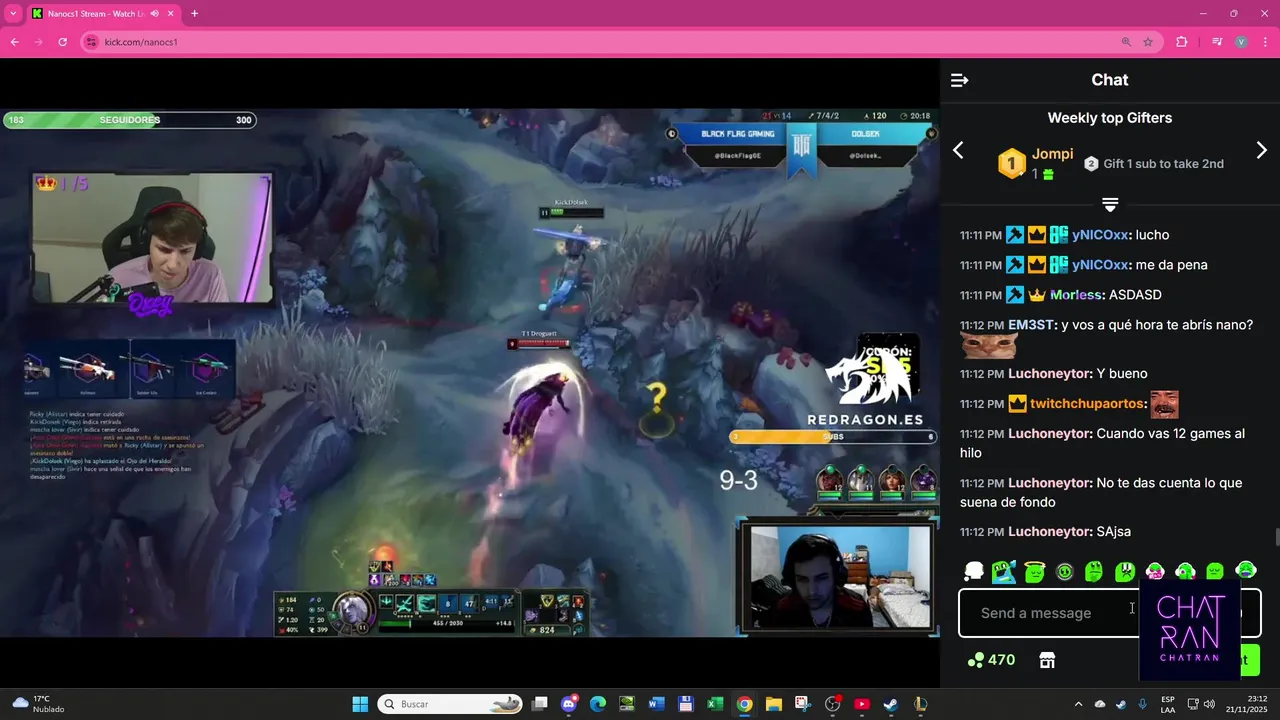Open top gifter Jompi's profile
This screenshot has width=1280, height=720.
(1052, 154)
